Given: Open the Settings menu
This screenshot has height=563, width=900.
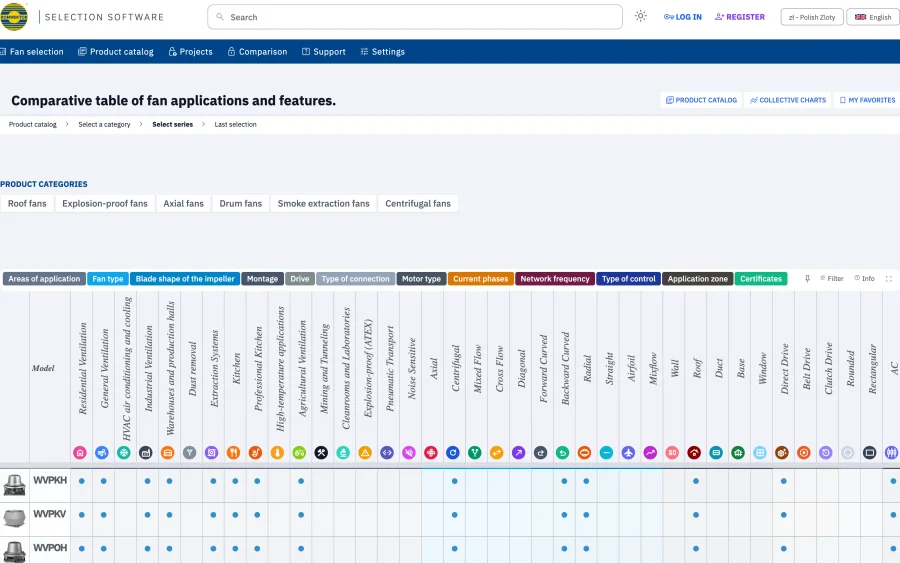Looking at the screenshot, I should [x=382, y=52].
